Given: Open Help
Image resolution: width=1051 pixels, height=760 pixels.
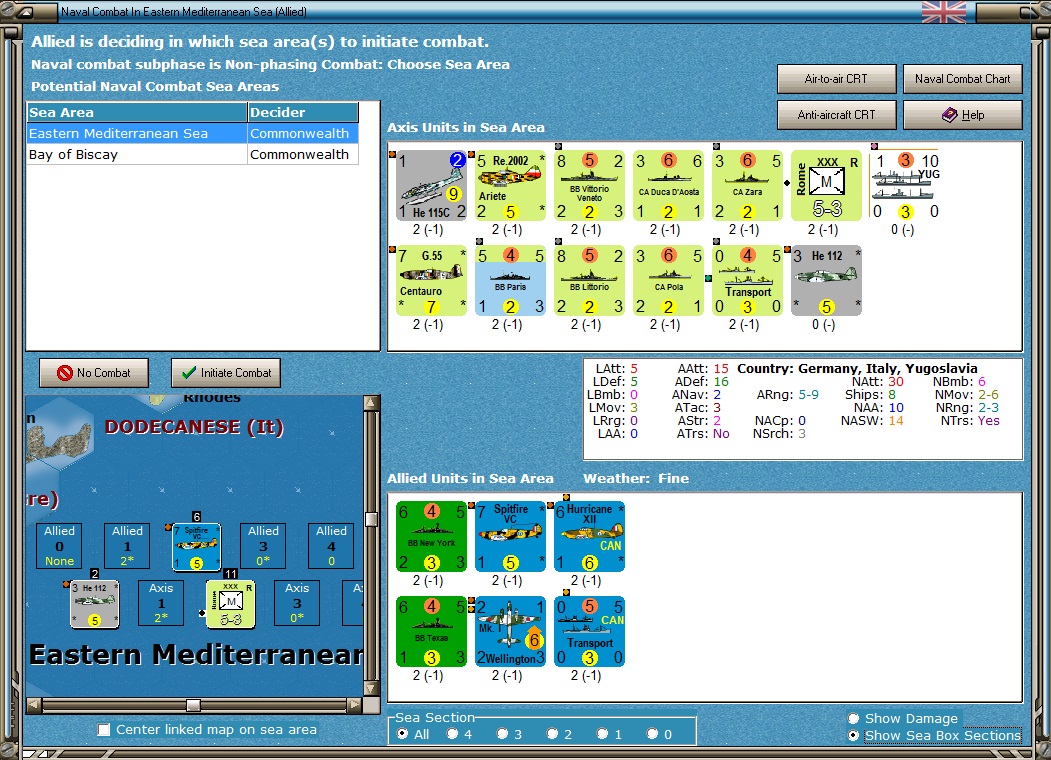Looking at the screenshot, I should click(x=963, y=115).
